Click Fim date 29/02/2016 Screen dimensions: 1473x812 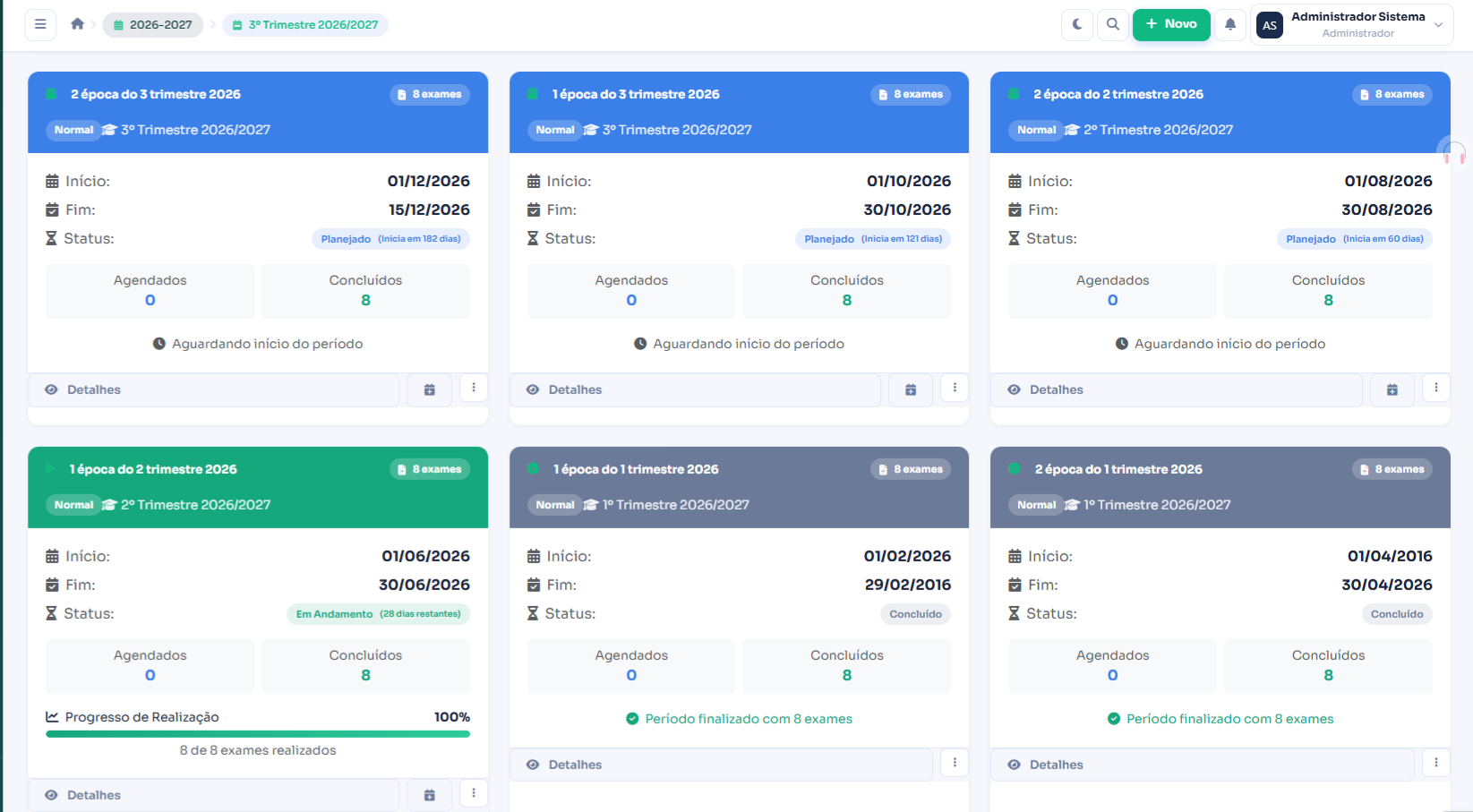click(x=908, y=585)
